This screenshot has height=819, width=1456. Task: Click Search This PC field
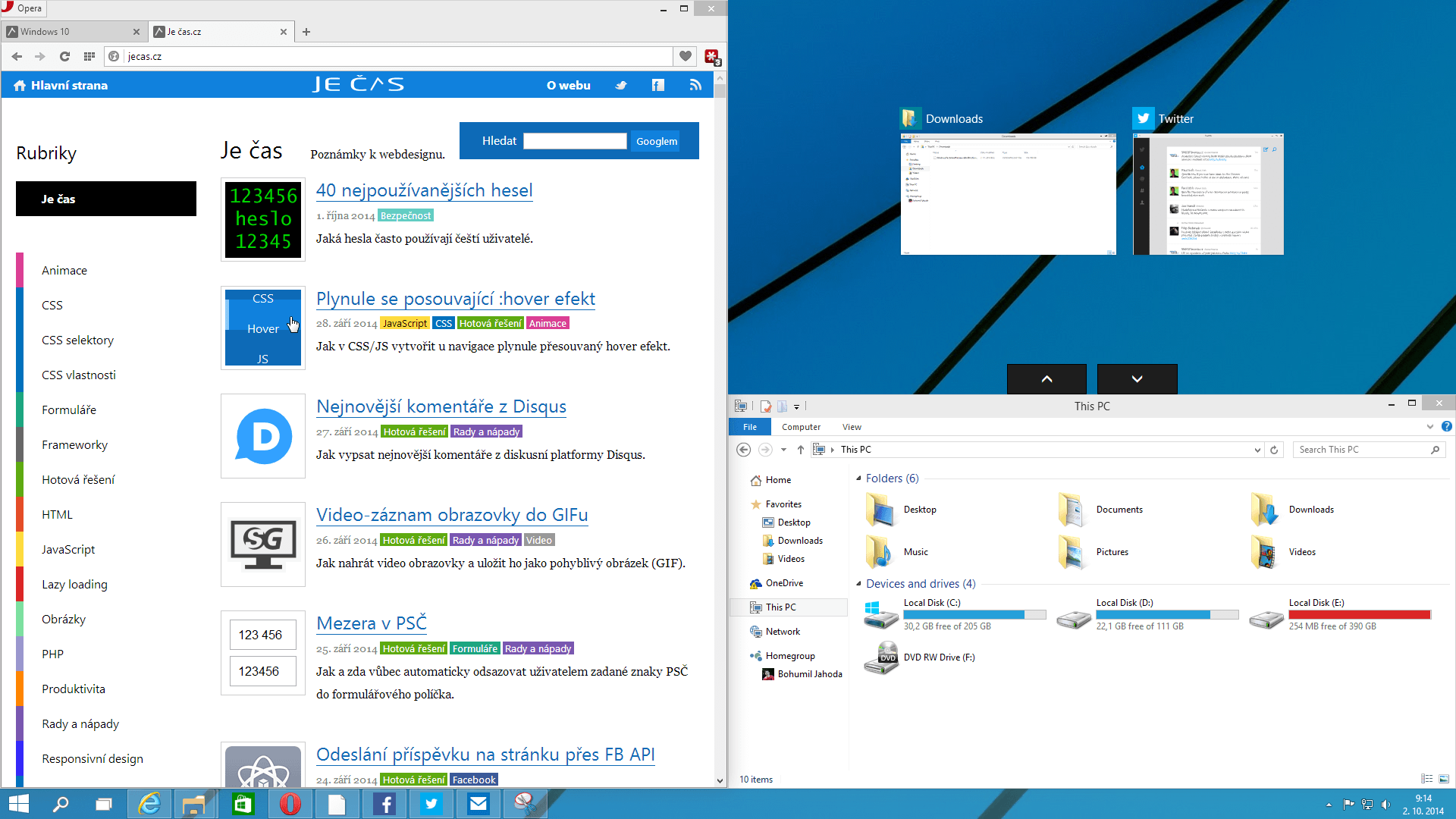(1369, 450)
